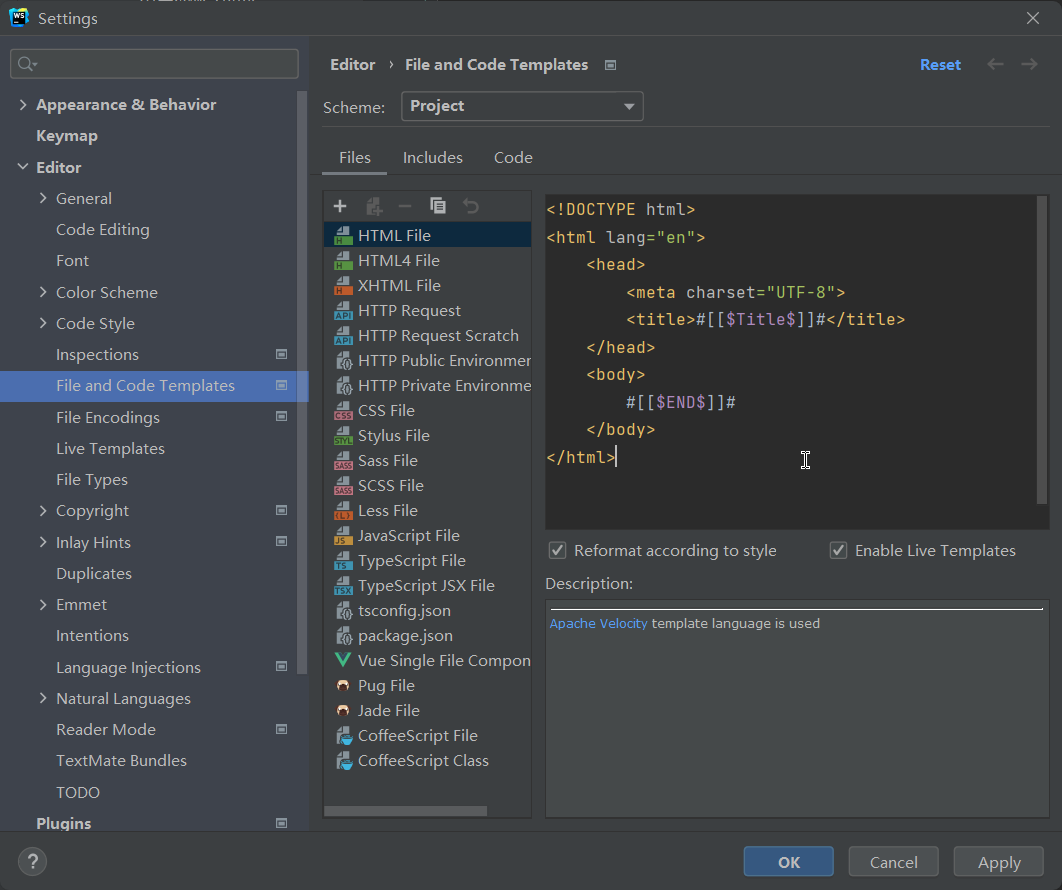1062x890 pixels.
Task: Click the magnifier icon in the search field
Action: point(25,63)
